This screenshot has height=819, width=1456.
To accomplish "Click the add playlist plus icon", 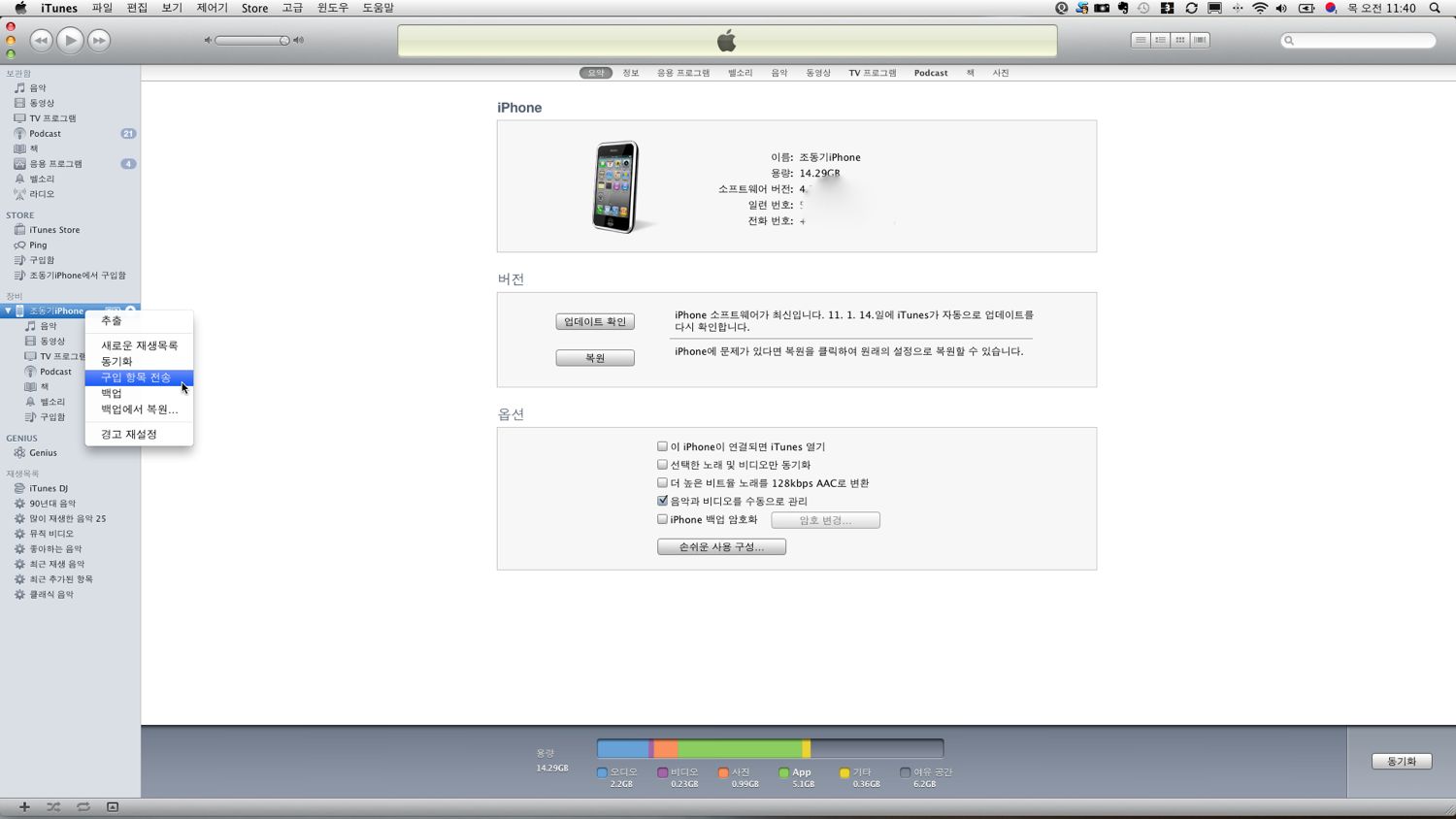I will click(24, 807).
